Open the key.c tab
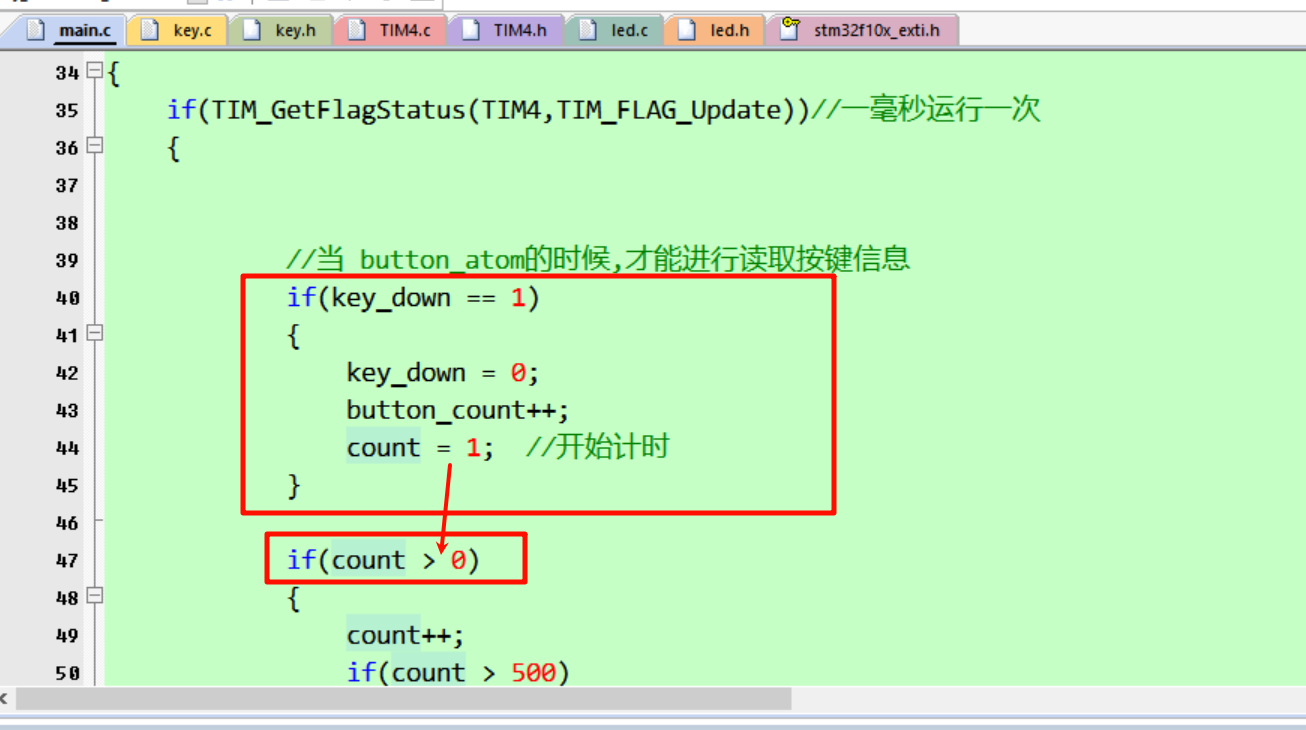This screenshot has height=730, width=1306. tap(180, 30)
